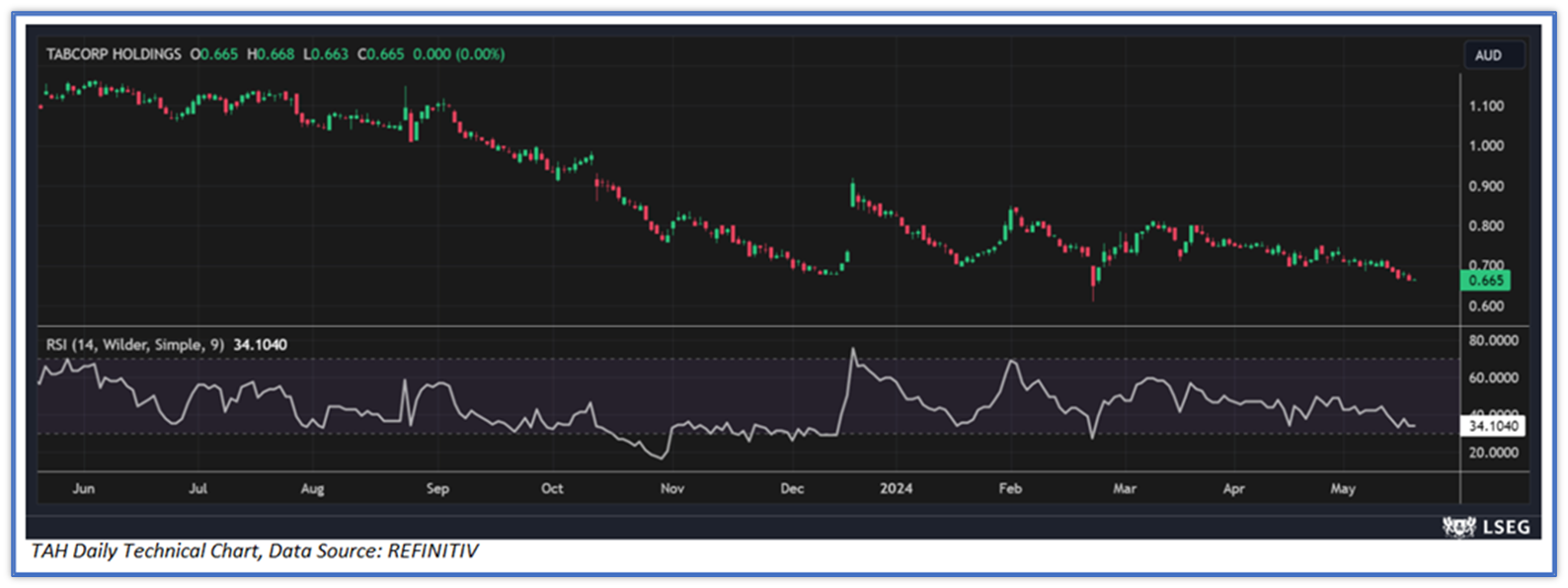Click the Nov label on time axis
The width and height of the screenshot is (1568, 588).
coord(672,488)
